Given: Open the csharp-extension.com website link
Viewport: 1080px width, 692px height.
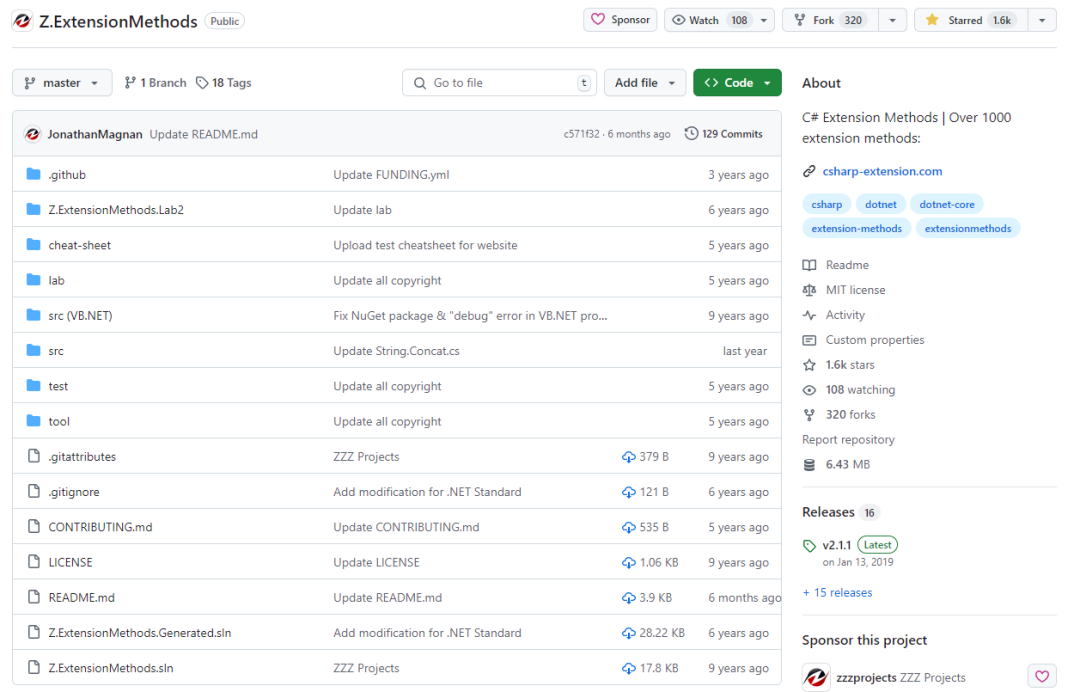Looking at the screenshot, I should pyautogui.click(x=881, y=171).
